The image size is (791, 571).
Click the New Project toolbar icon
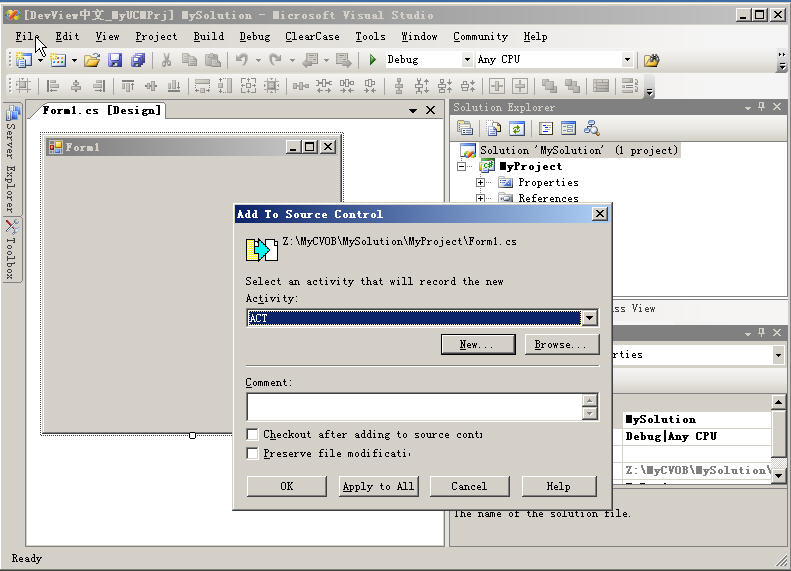pyautogui.click(x=23, y=60)
